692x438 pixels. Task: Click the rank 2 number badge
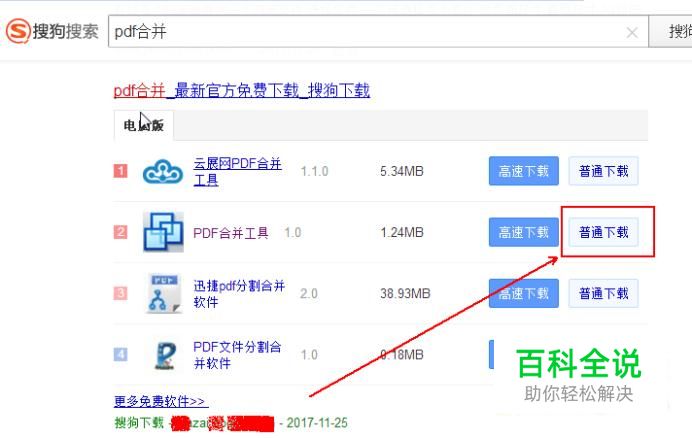pos(120,232)
